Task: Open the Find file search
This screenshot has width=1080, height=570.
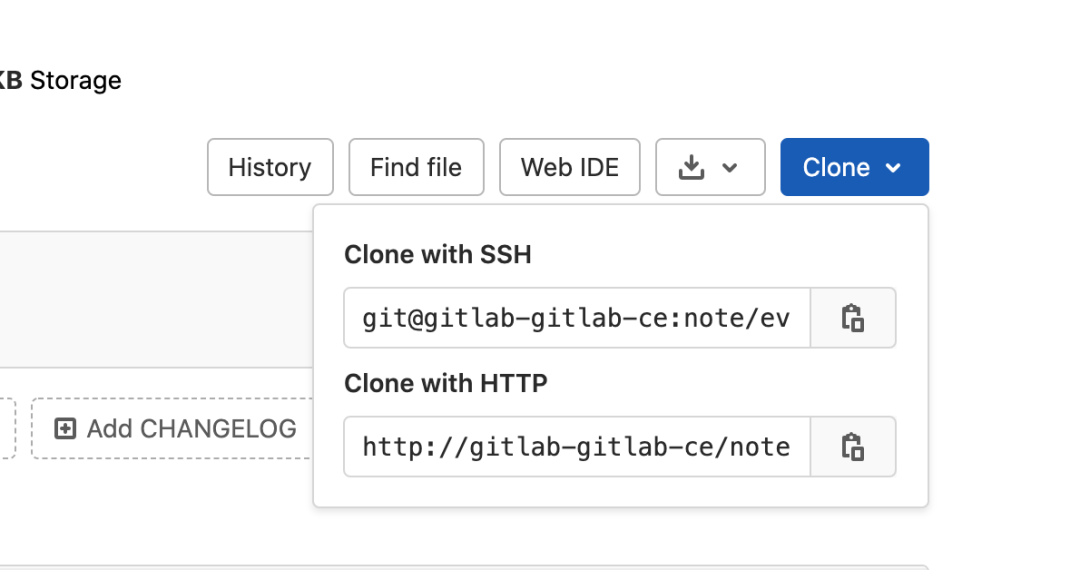Action: pyautogui.click(x=416, y=167)
